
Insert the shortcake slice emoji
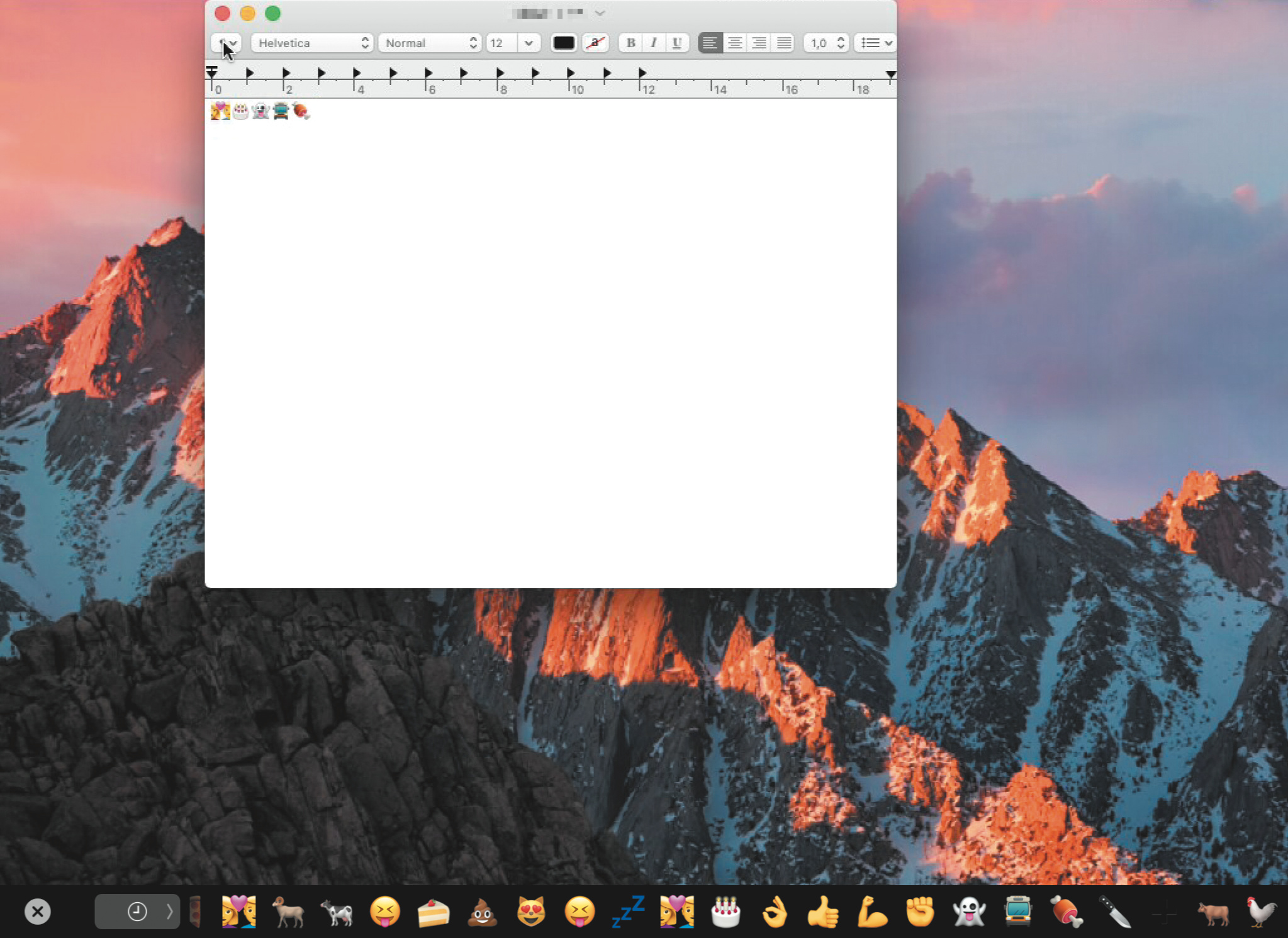434,912
